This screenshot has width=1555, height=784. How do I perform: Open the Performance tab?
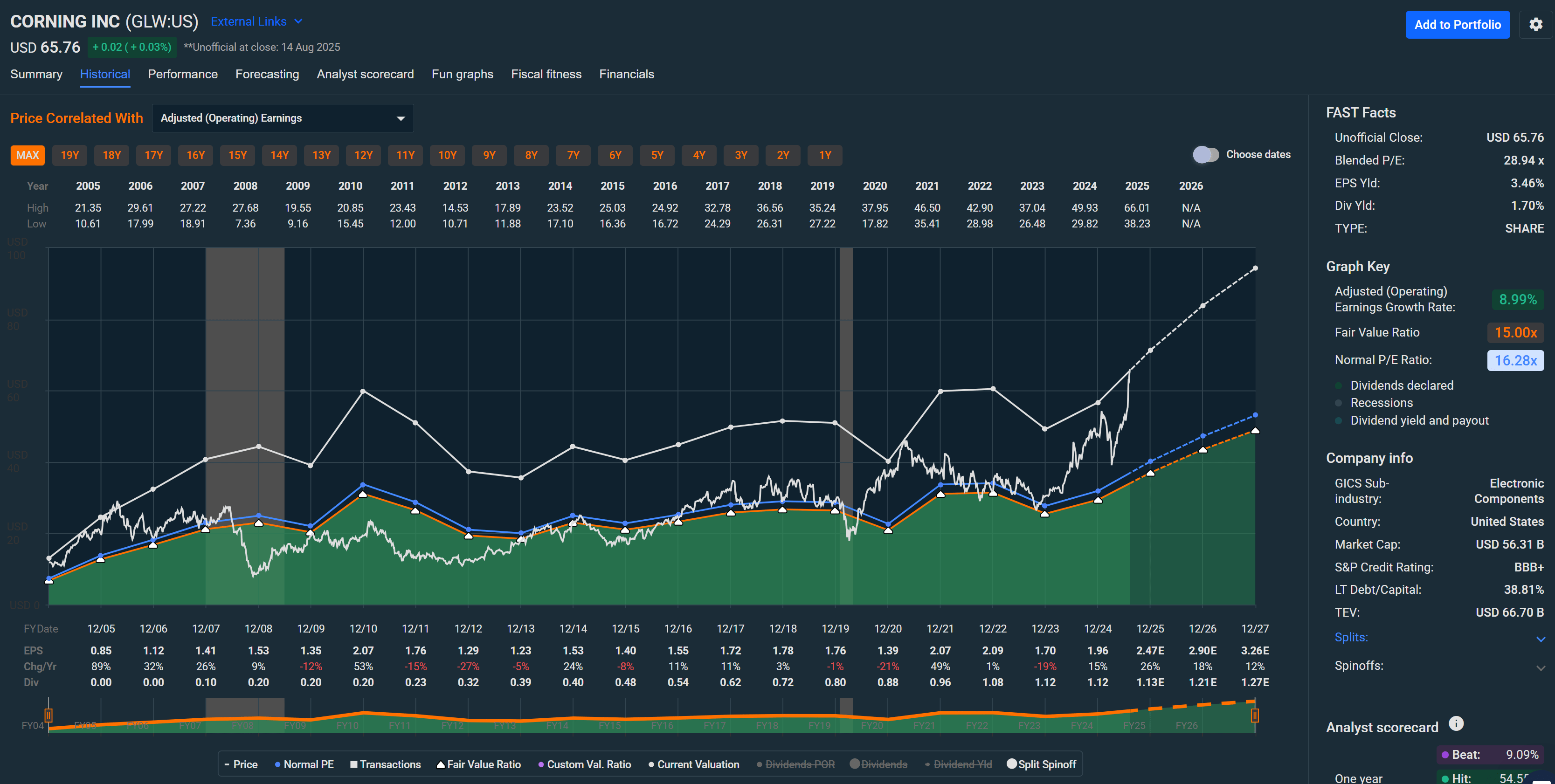click(x=183, y=74)
